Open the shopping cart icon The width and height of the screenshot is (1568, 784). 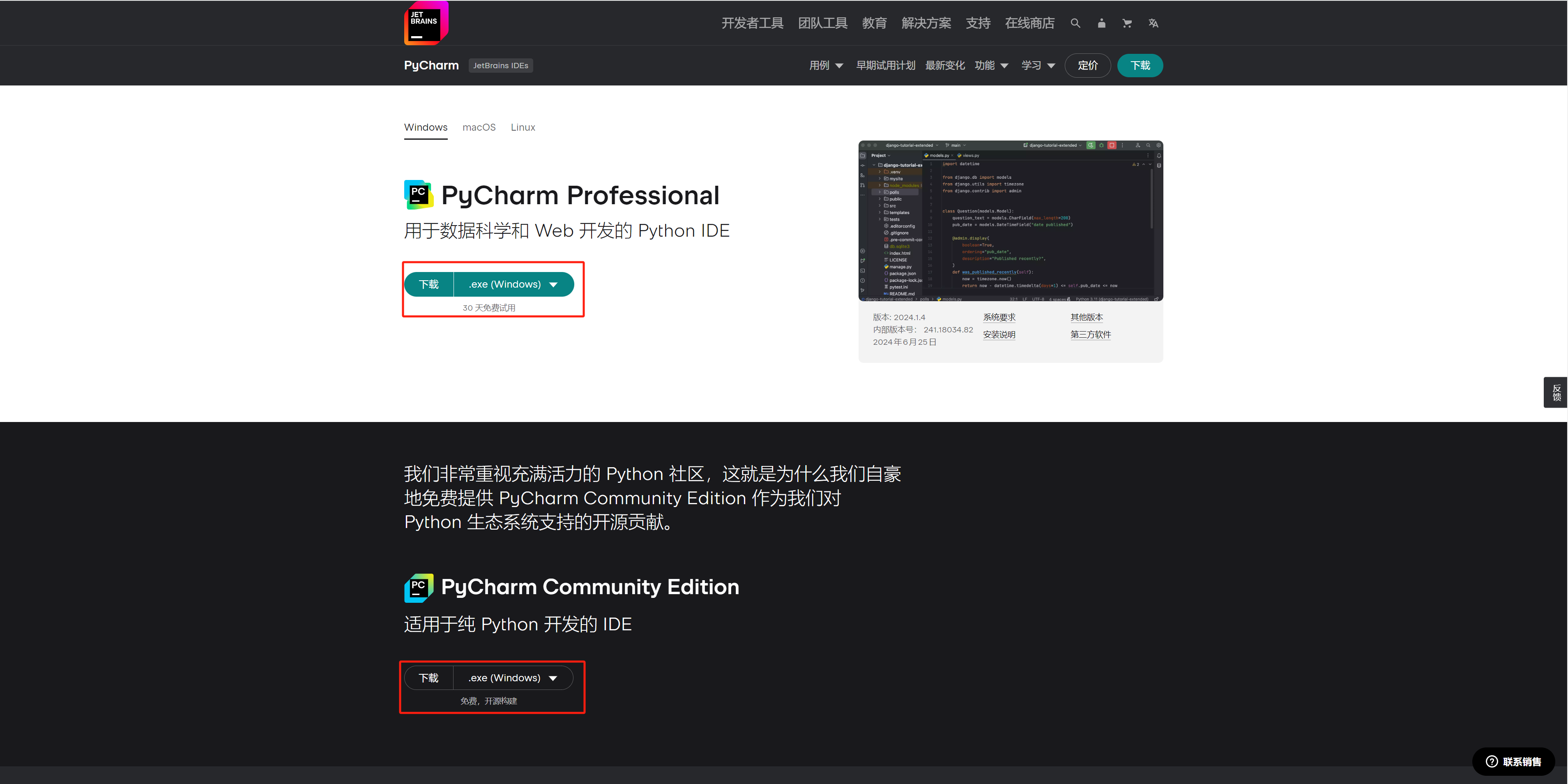pos(1127,23)
